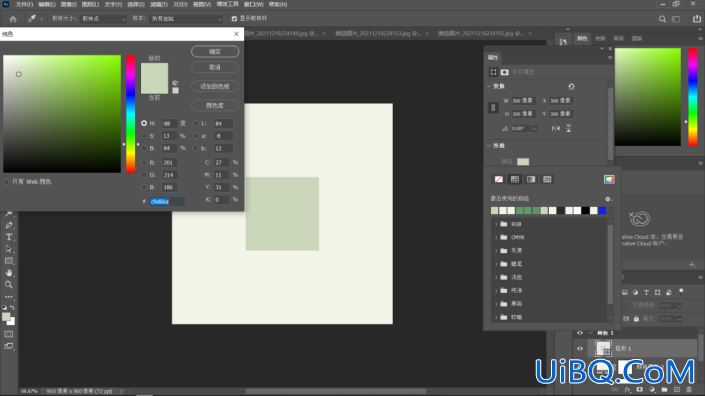Select the Rectangle shape tool
The height and width of the screenshot is (396, 705).
(x=9, y=261)
